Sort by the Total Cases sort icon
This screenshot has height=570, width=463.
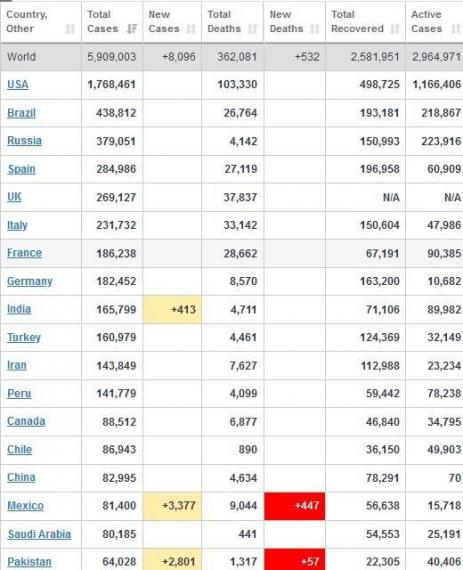pos(132,29)
